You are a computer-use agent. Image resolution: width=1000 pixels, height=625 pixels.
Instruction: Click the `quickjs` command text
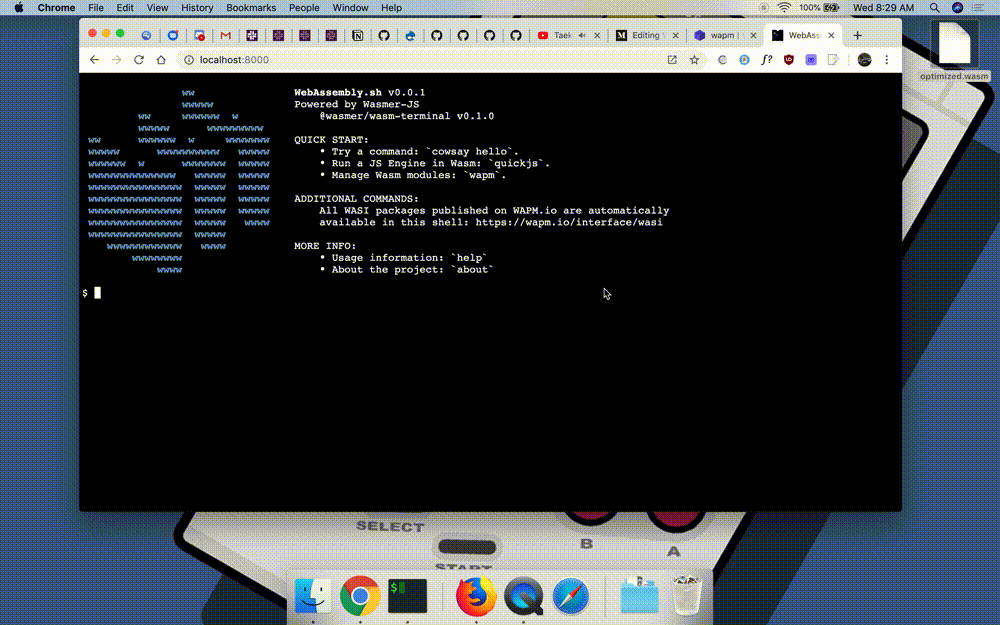coord(518,163)
